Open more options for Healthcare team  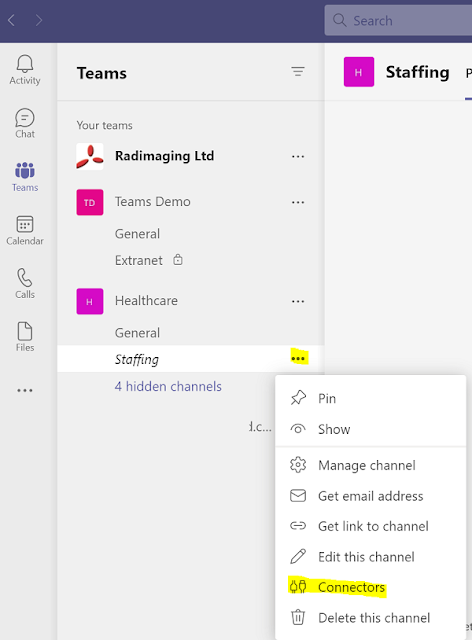click(298, 301)
